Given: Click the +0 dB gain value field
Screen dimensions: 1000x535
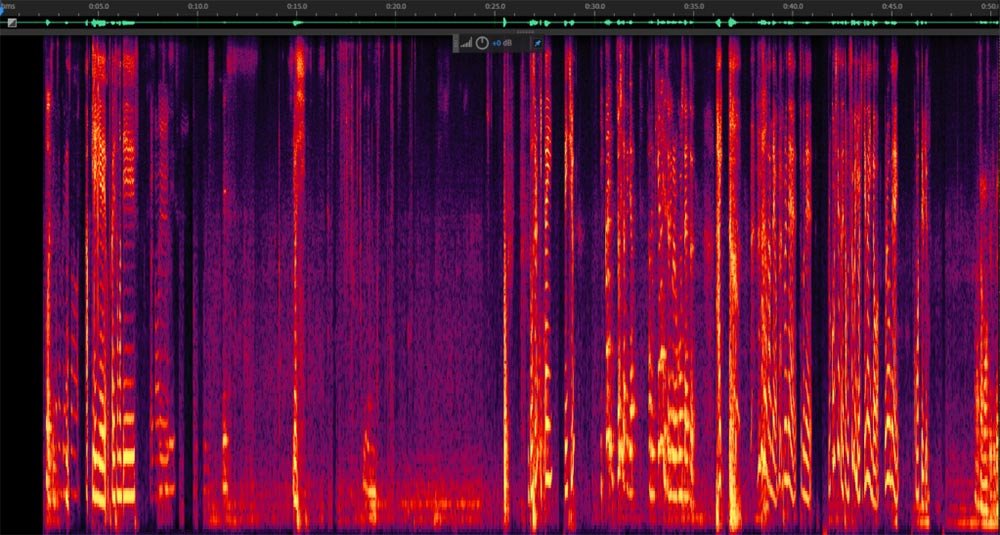Looking at the screenshot, I should click(x=502, y=43).
